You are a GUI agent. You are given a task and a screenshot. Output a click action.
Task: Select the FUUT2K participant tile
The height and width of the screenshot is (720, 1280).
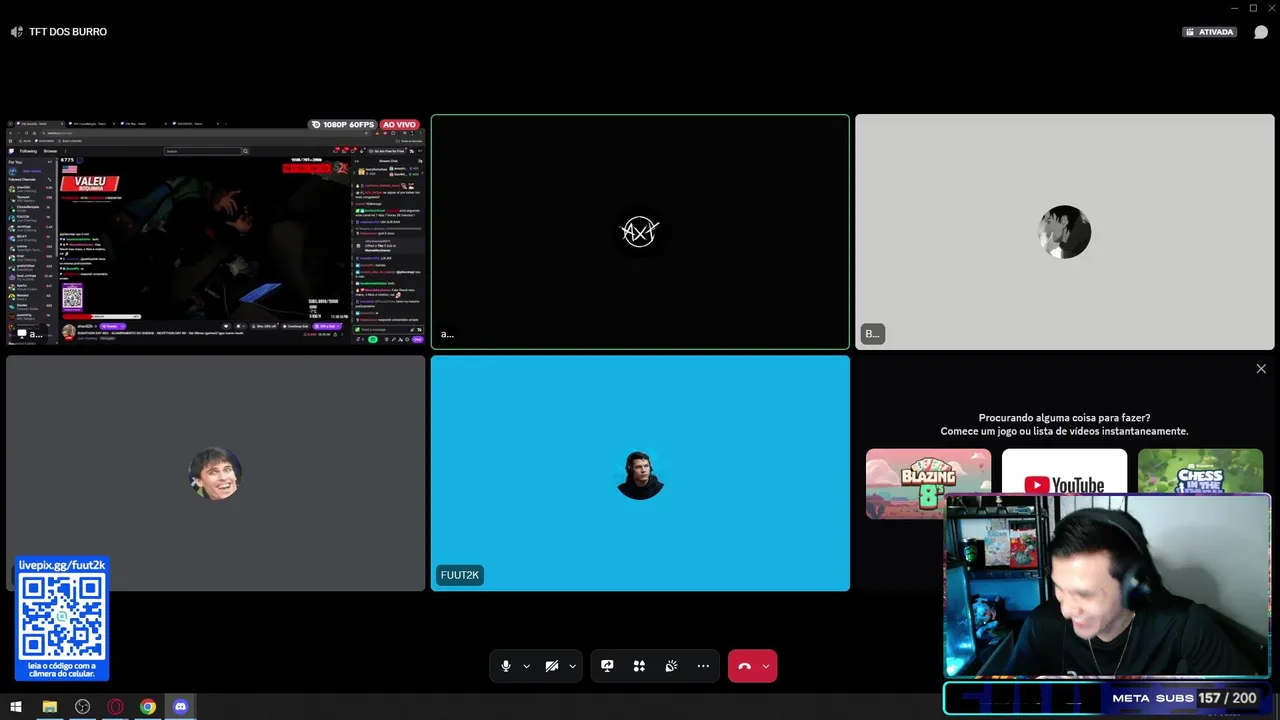pos(640,473)
